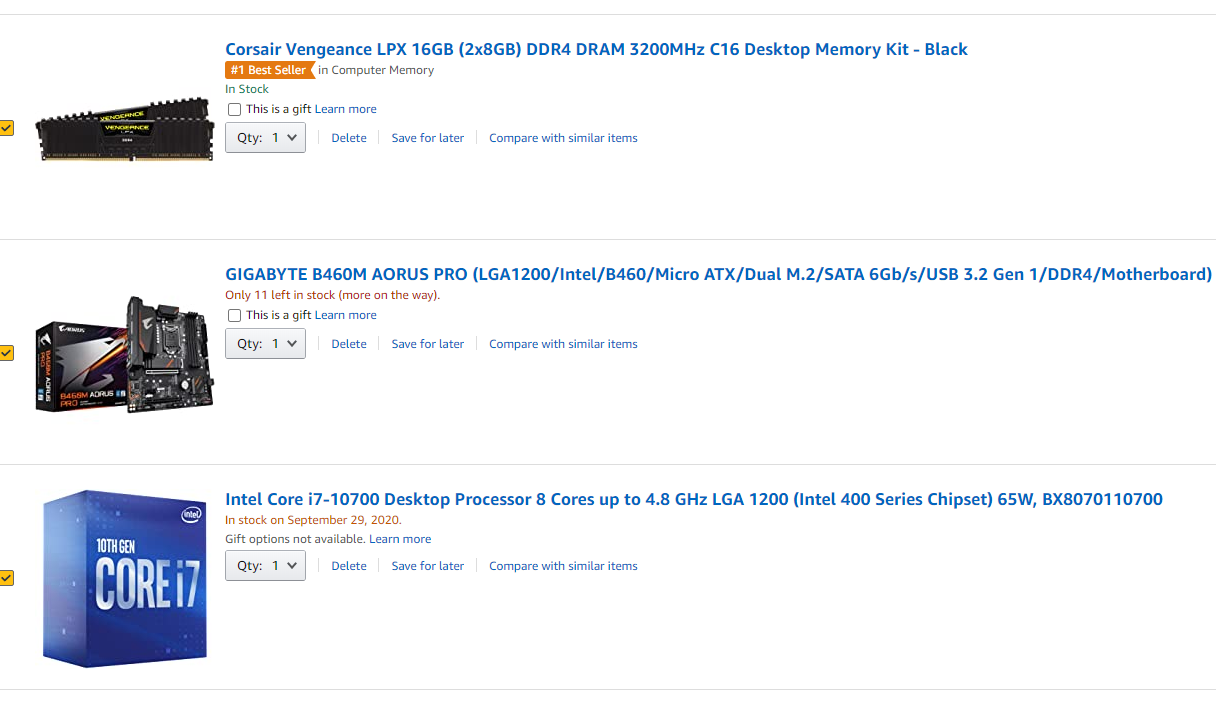Expand quantity dropdown for Intel Core i7

pyautogui.click(x=265, y=566)
